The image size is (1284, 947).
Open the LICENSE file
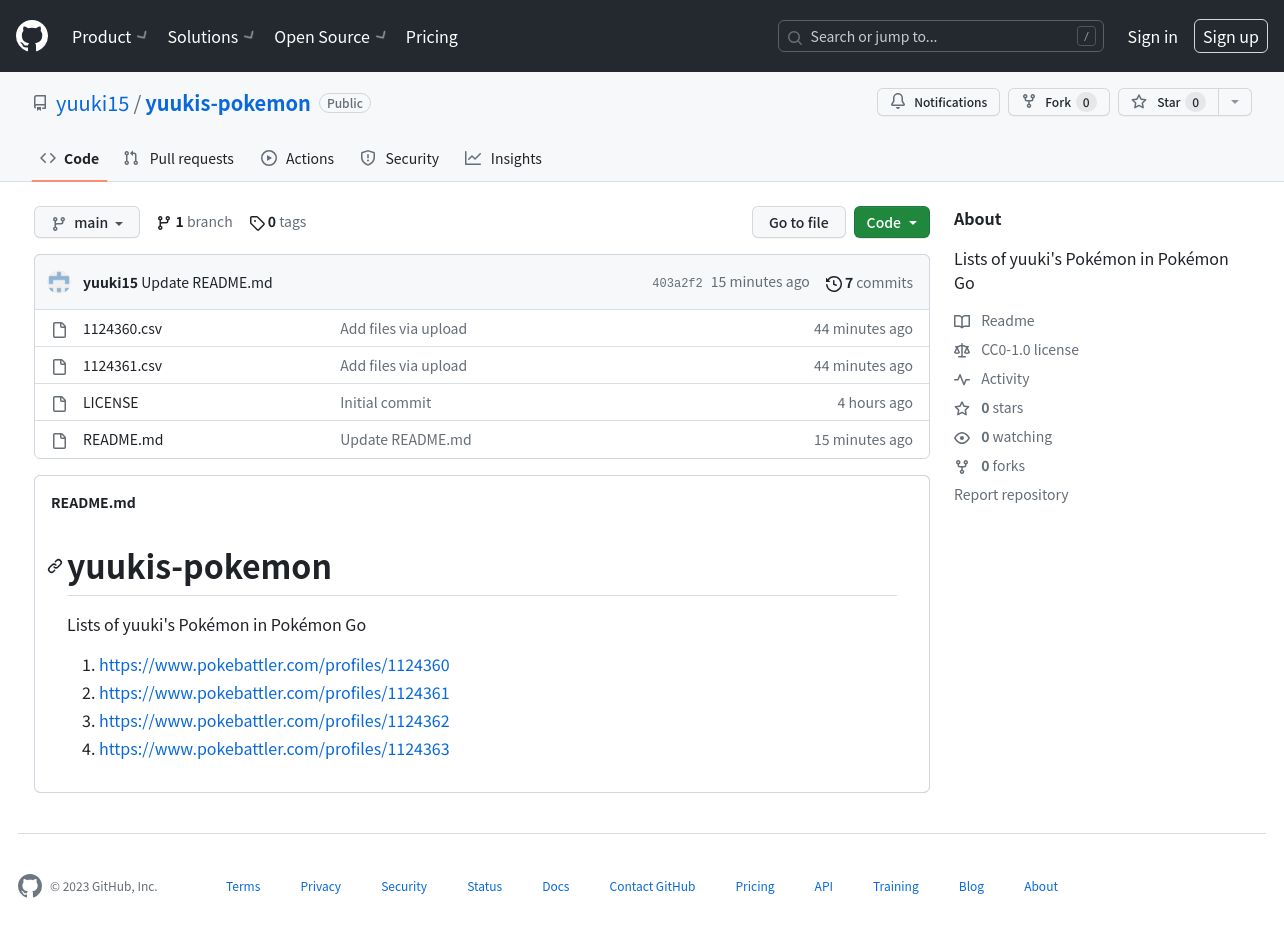point(111,402)
